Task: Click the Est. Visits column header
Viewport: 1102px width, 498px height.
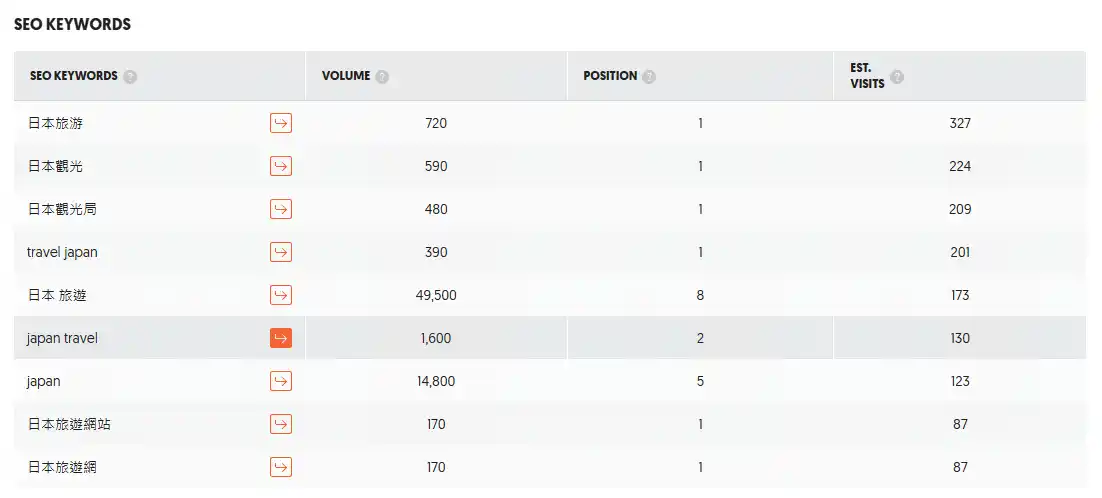Action: (867, 76)
